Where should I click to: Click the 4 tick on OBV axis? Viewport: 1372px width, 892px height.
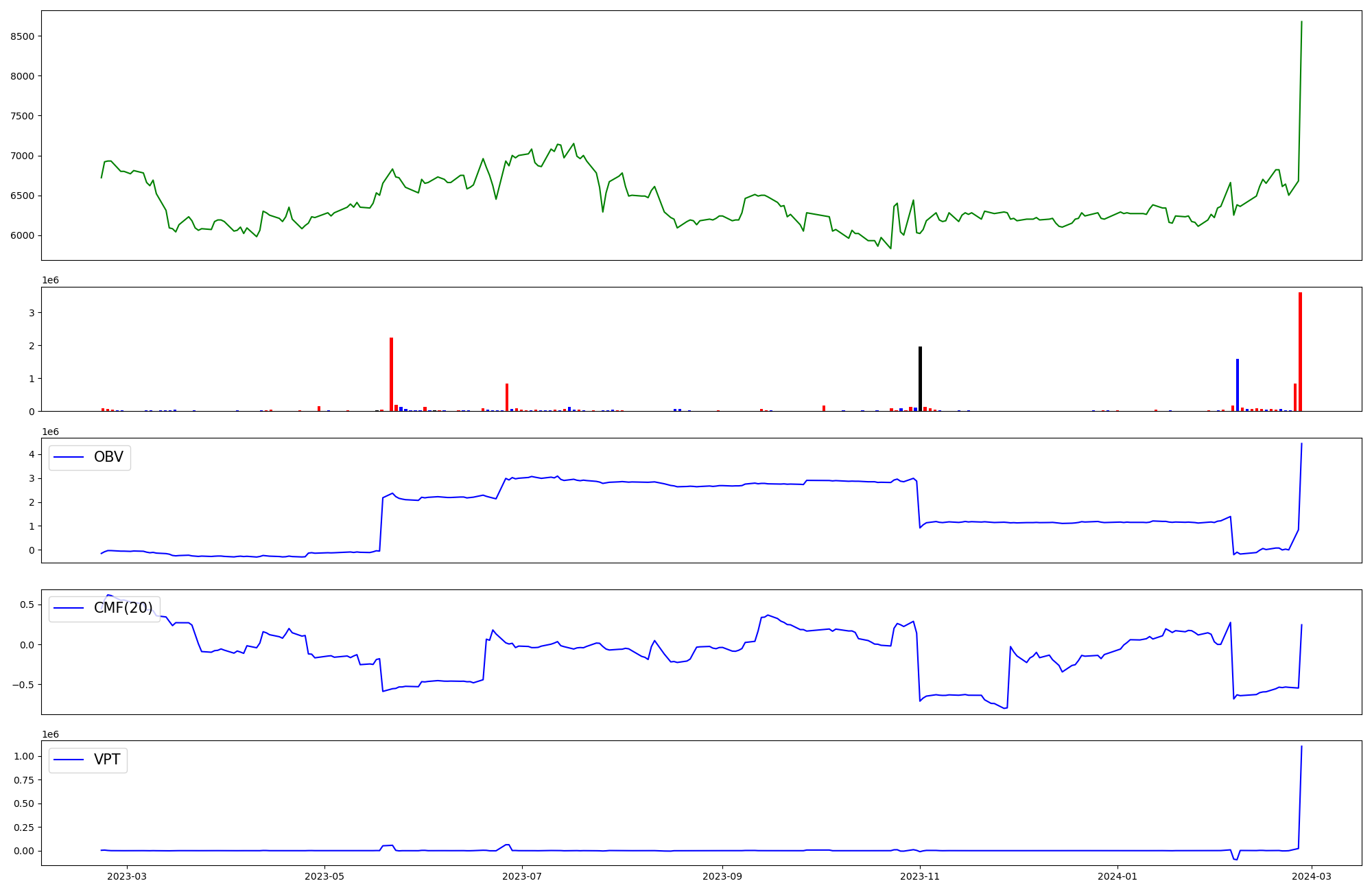point(31,454)
